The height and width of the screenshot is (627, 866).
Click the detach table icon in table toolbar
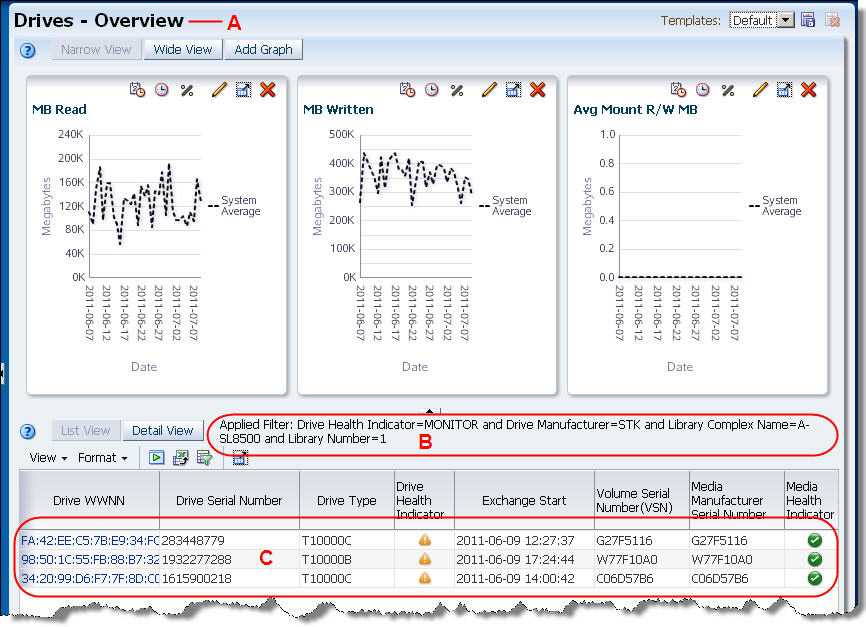[240, 457]
